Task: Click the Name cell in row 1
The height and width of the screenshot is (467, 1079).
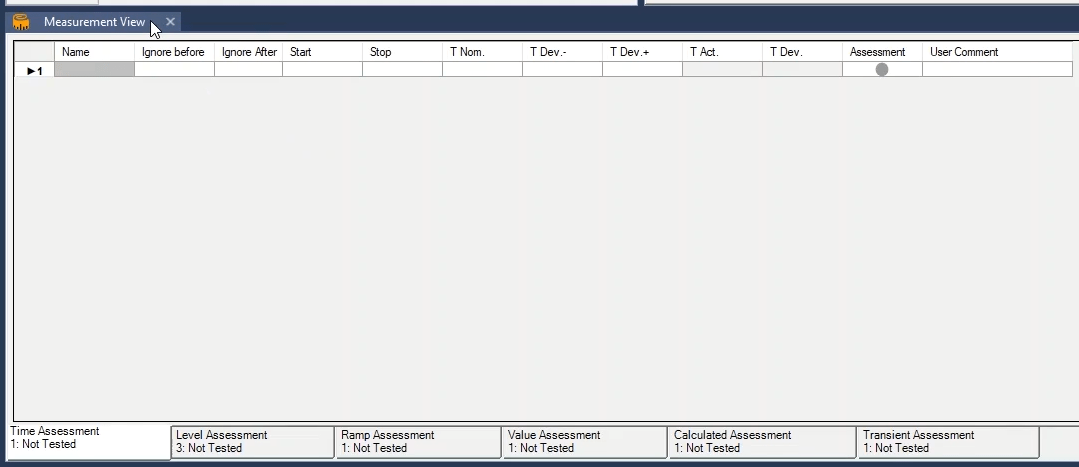Action: tap(94, 70)
